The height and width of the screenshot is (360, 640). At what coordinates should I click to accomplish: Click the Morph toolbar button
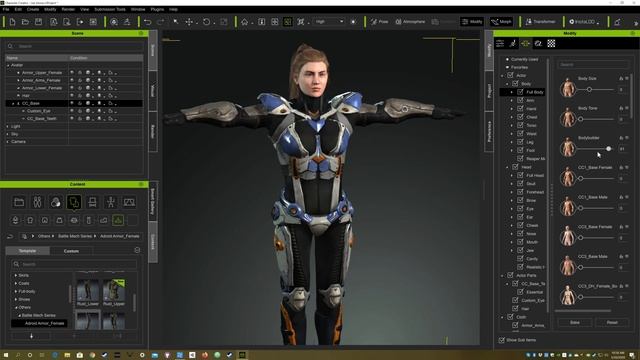coord(501,22)
